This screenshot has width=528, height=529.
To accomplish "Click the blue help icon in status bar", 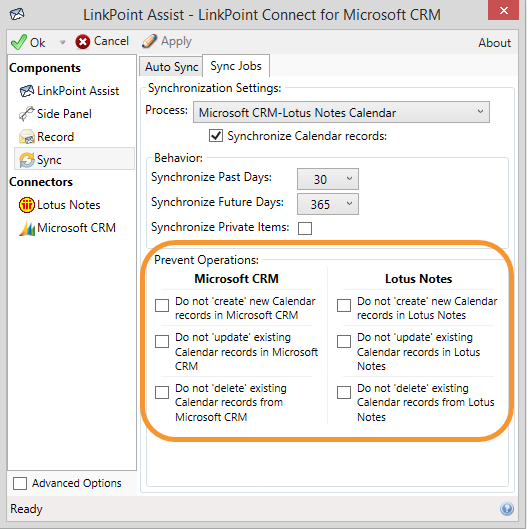I will pyautogui.click(x=507, y=508).
